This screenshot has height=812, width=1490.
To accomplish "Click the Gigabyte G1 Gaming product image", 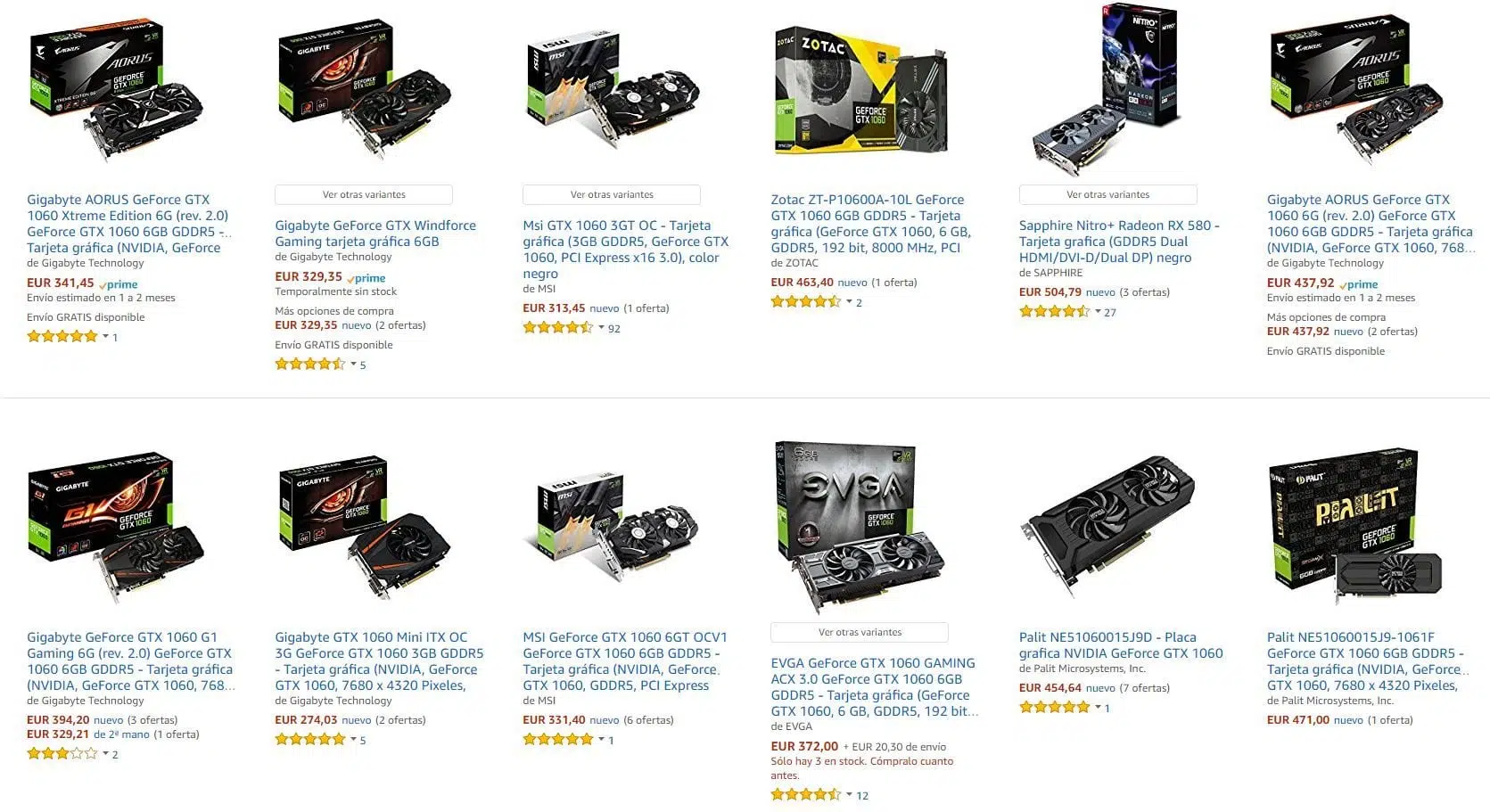I will pos(115,527).
